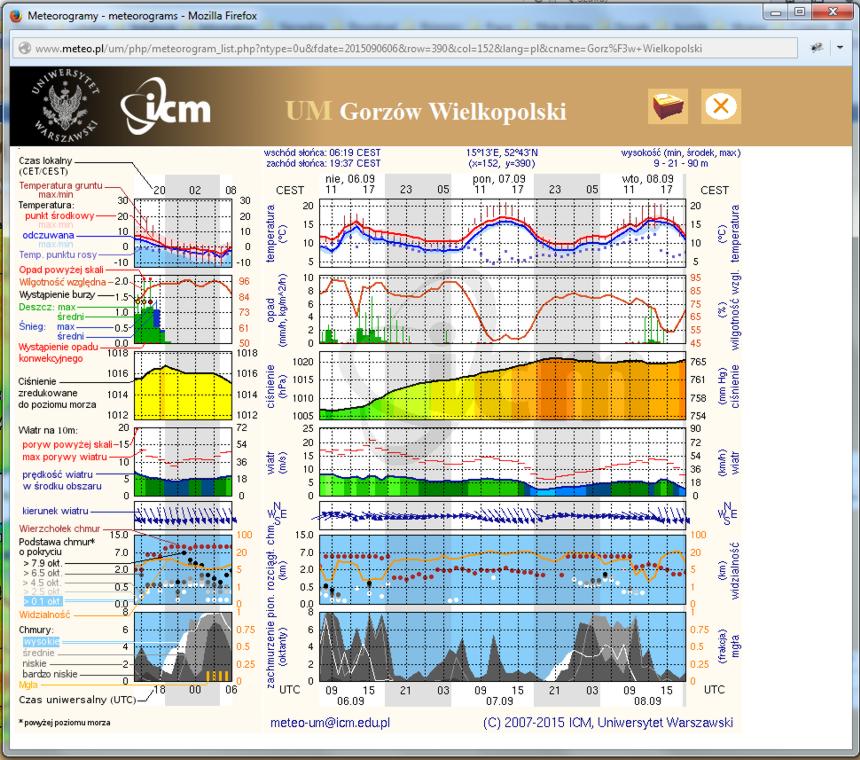The width and height of the screenshot is (860, 760).
Task: Click the main wind speed forecast chart
Action: click(x=502, y=462)
